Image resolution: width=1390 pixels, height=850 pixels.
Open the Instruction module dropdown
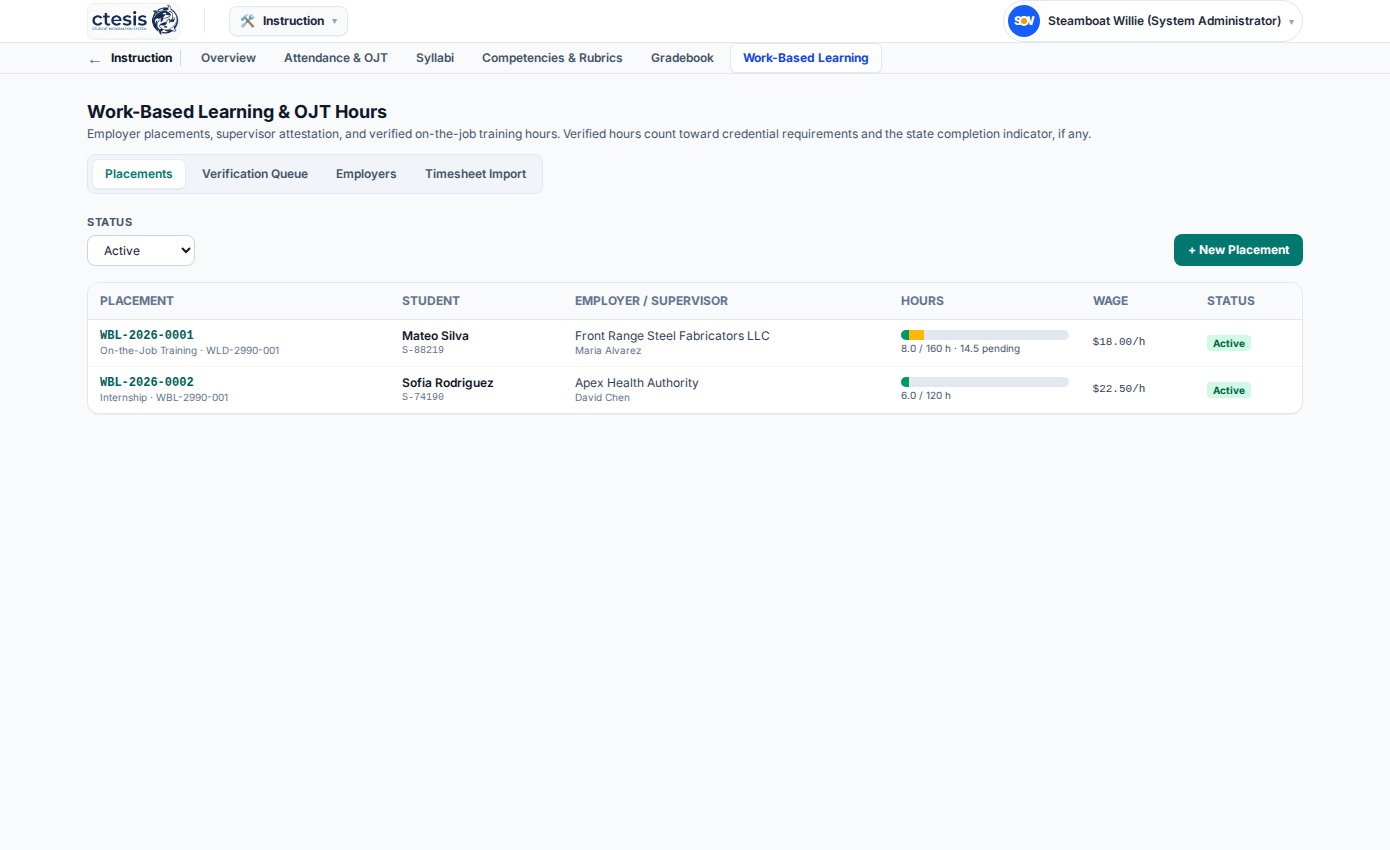[x=288, y=21]
